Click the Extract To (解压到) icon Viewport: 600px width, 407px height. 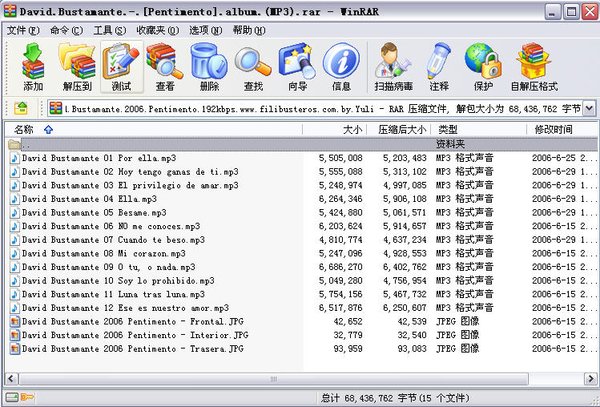click(x=77, y=67)
